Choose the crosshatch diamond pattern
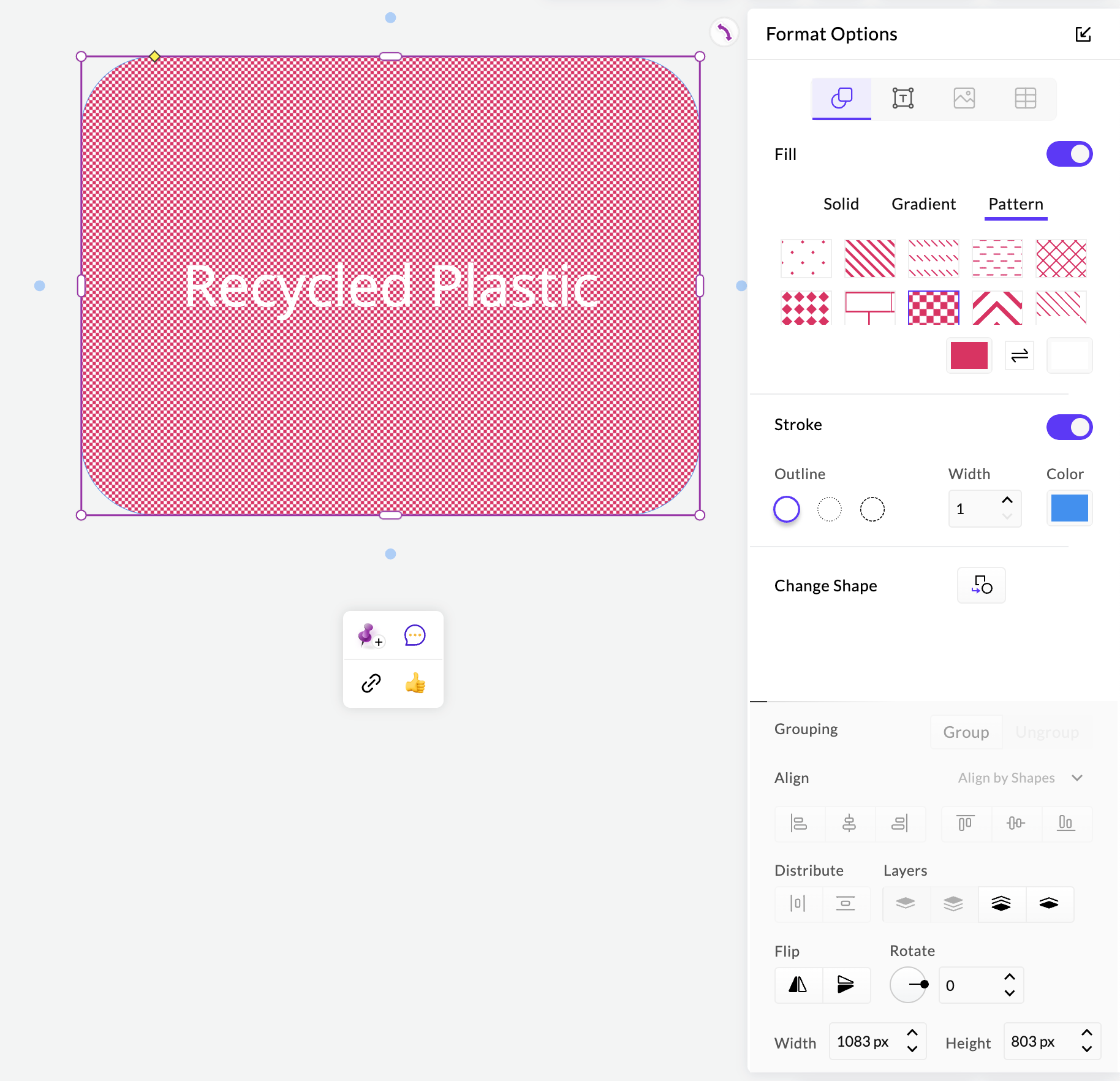Viewport: 1120px width, 1081px height. [x=1061, y=259]
